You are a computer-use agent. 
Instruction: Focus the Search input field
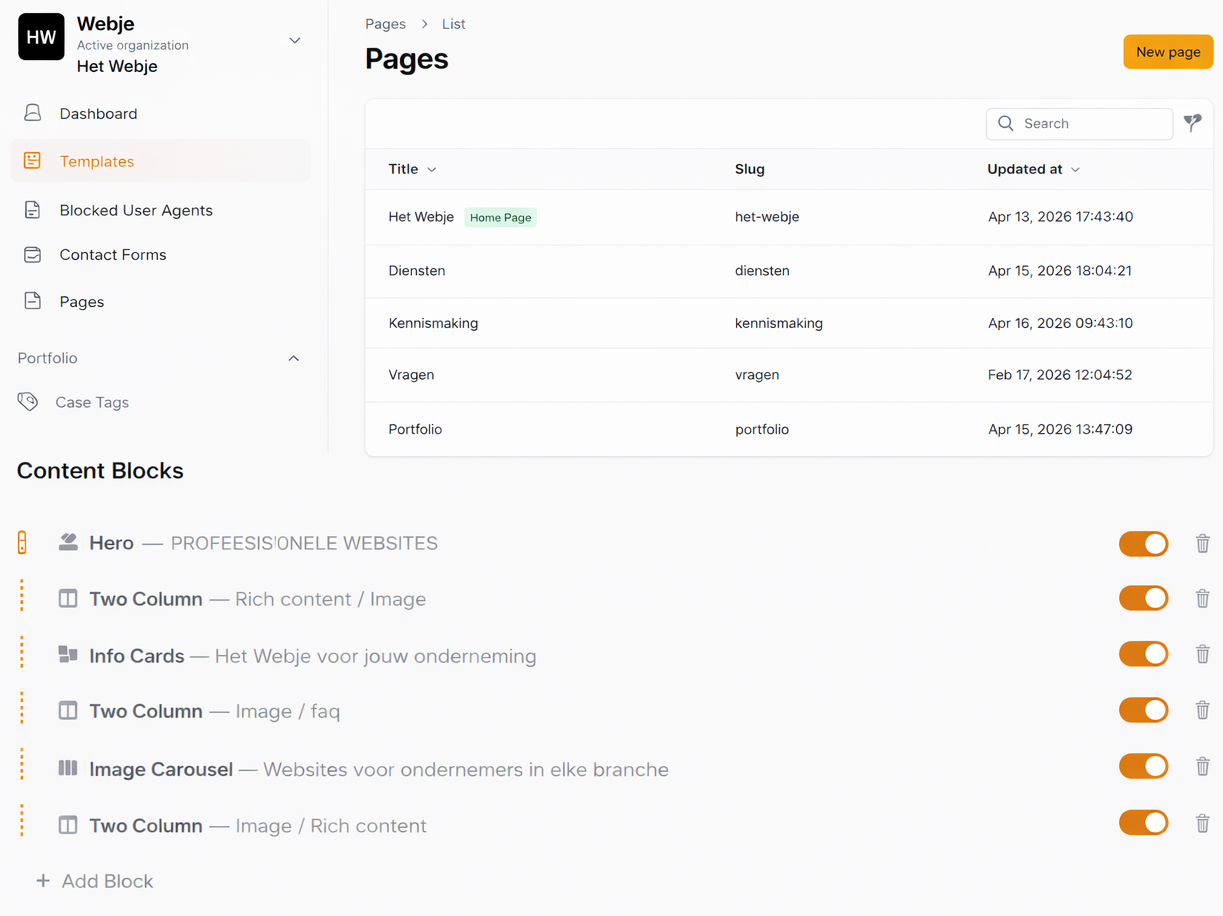(x=1090, y=124)
